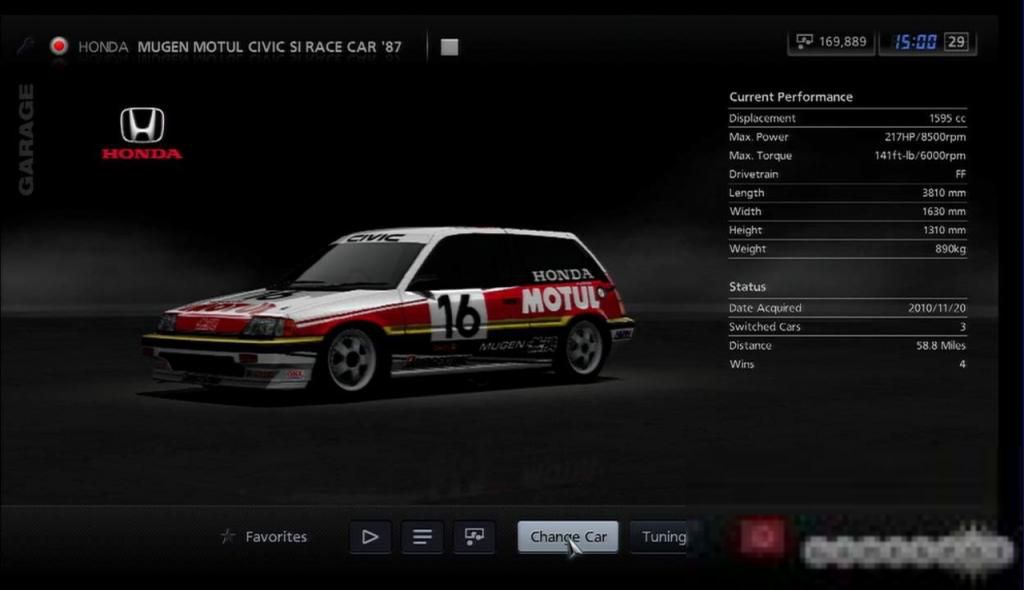Viewport: 1024px width, 590px height.
Task: Click the Length value '3810 mm'
Action: 944,193
